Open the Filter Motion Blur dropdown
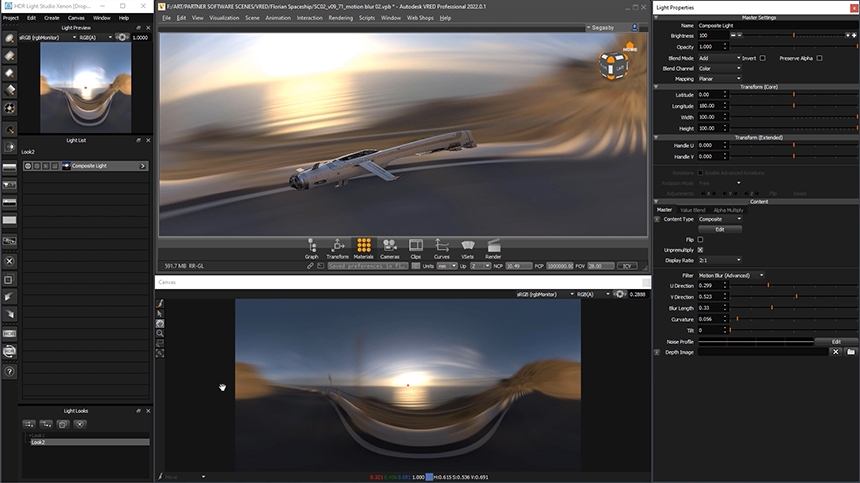The height and width of the screenshot is (483, 860). pyautogui.click(x=731, y=275)
